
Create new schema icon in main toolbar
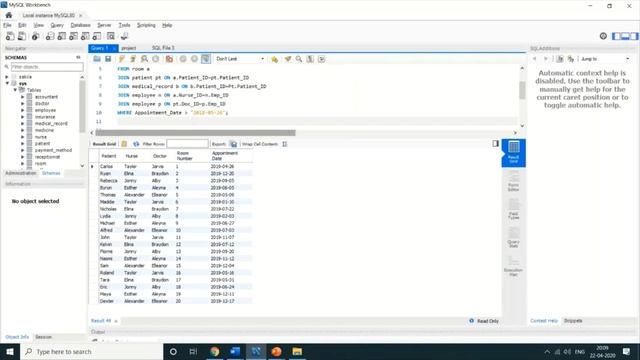click(x=50, y=36)
